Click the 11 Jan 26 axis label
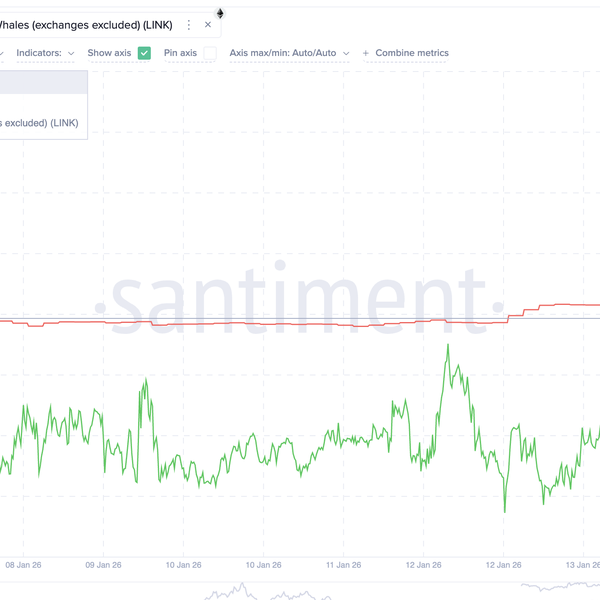The image size is (600, 600). point(344,565)
